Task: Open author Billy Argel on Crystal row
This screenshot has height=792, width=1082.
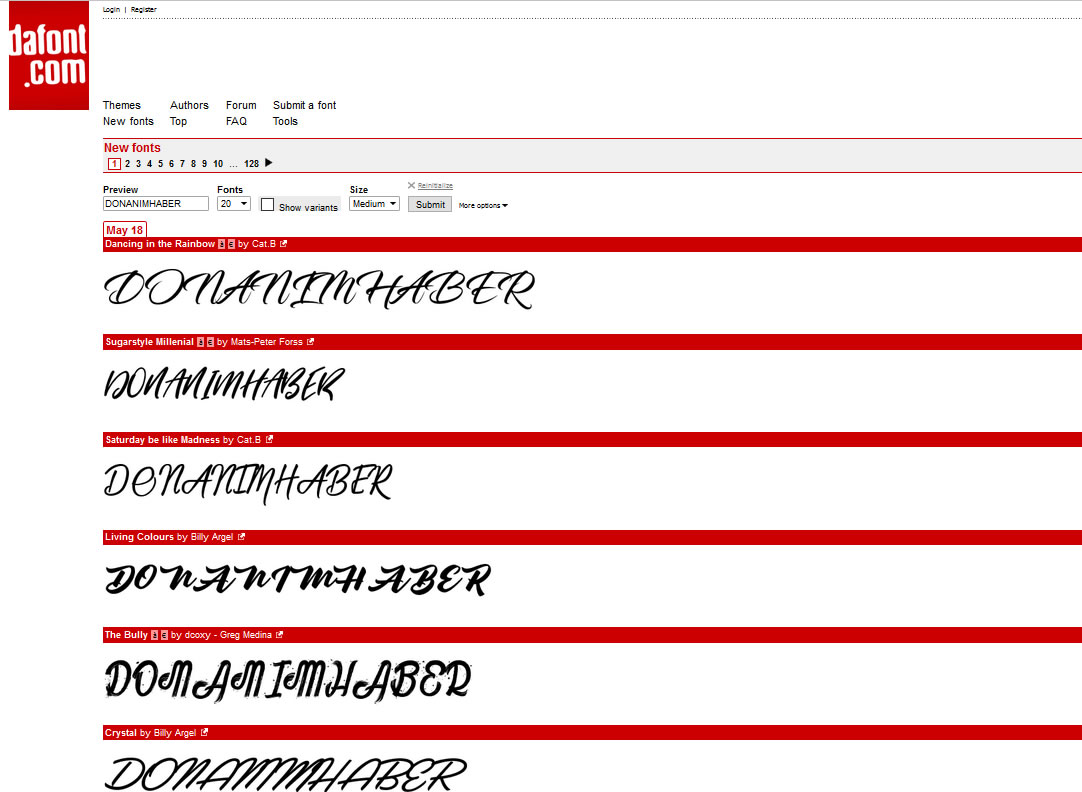Action: point(175,733)
